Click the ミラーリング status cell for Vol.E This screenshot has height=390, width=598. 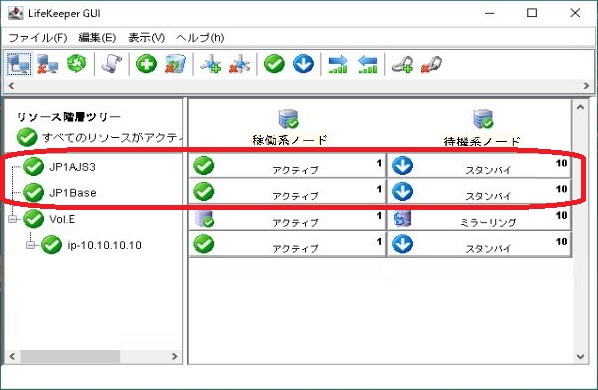pyautogui.click(x=479, y=219)
